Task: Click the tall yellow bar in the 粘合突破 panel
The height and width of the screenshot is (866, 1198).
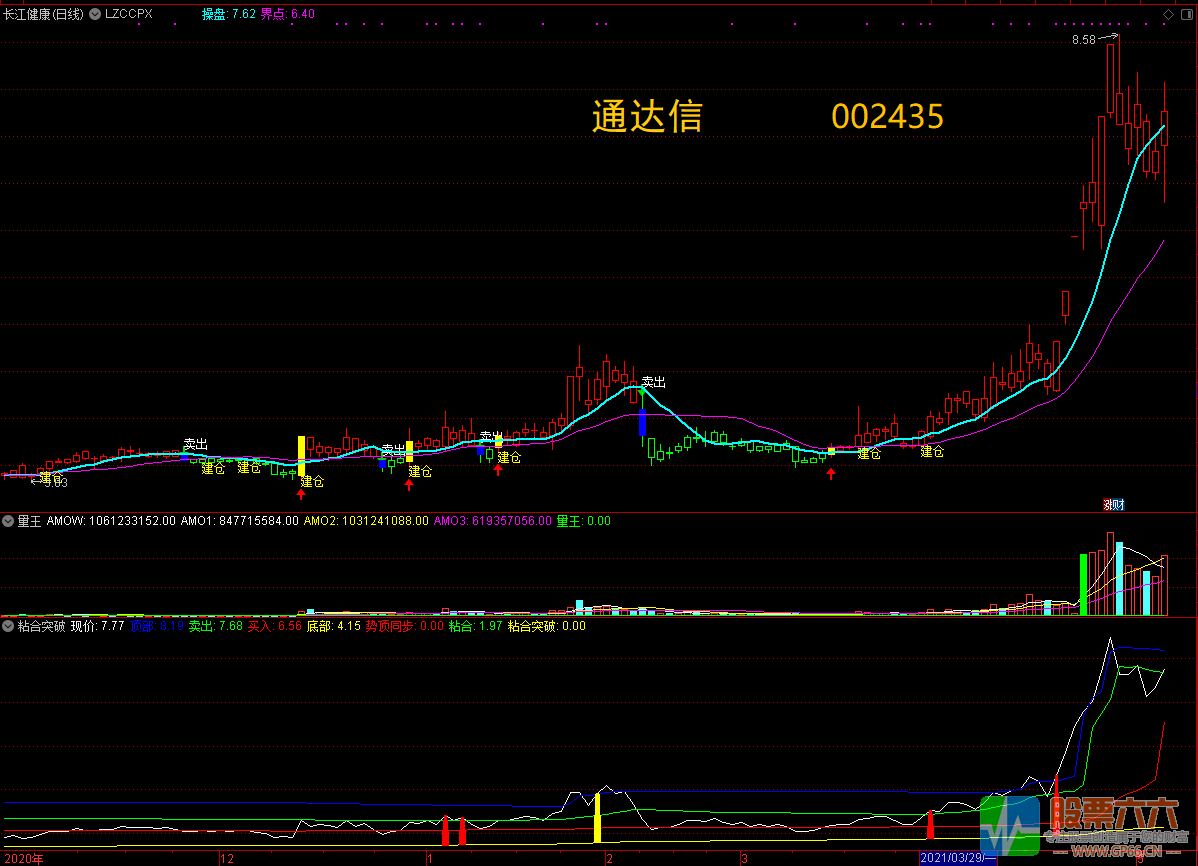Action: pyautogui.click(x=597, y=818)
